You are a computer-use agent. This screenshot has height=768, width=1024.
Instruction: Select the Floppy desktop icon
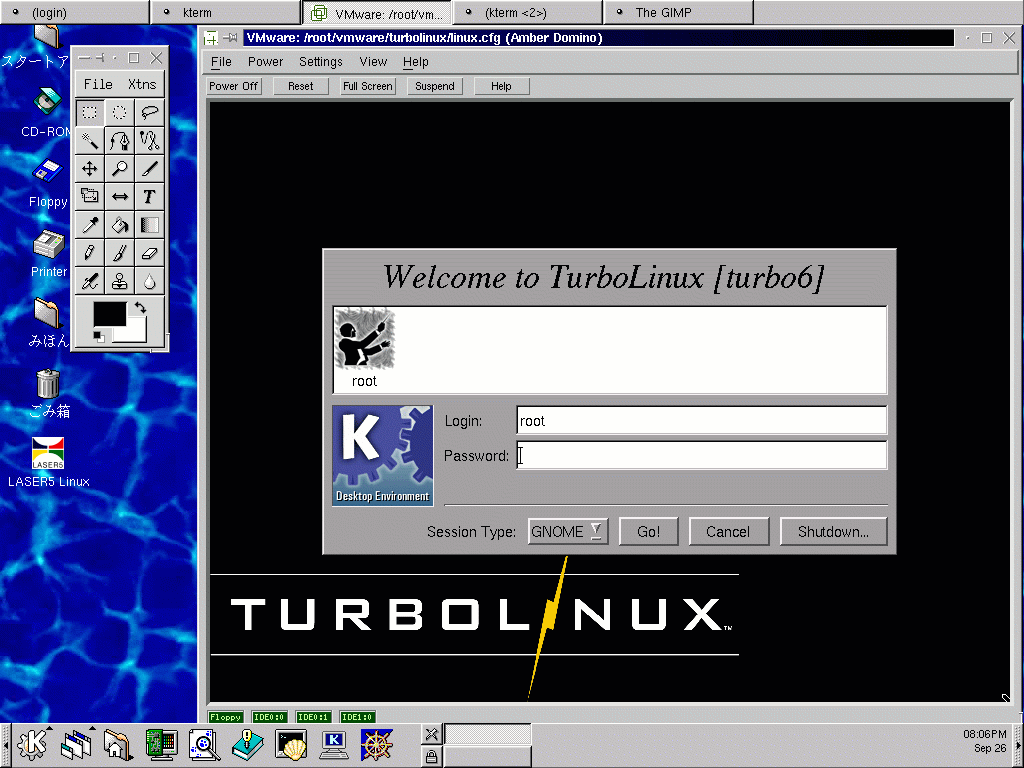click(48, 183)
